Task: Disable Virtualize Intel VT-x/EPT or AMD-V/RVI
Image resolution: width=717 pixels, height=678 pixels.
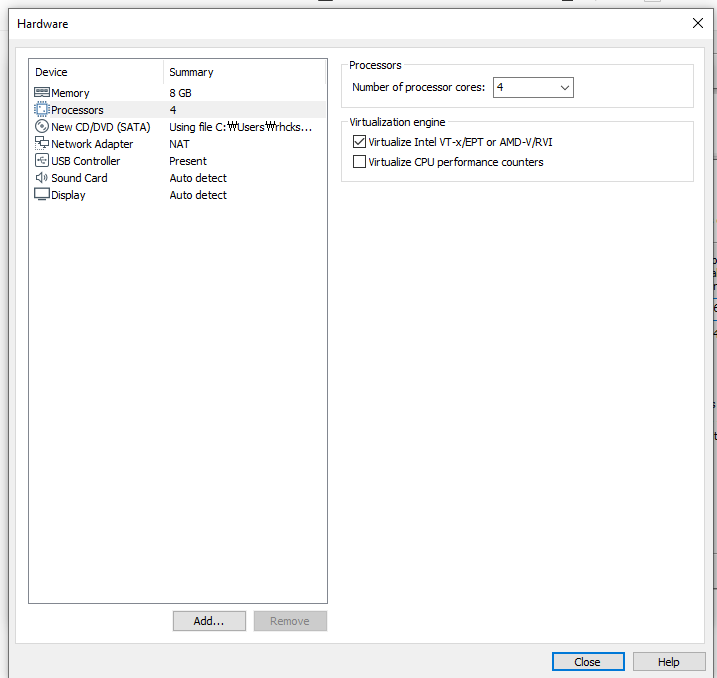Action: tap(359, 142)
